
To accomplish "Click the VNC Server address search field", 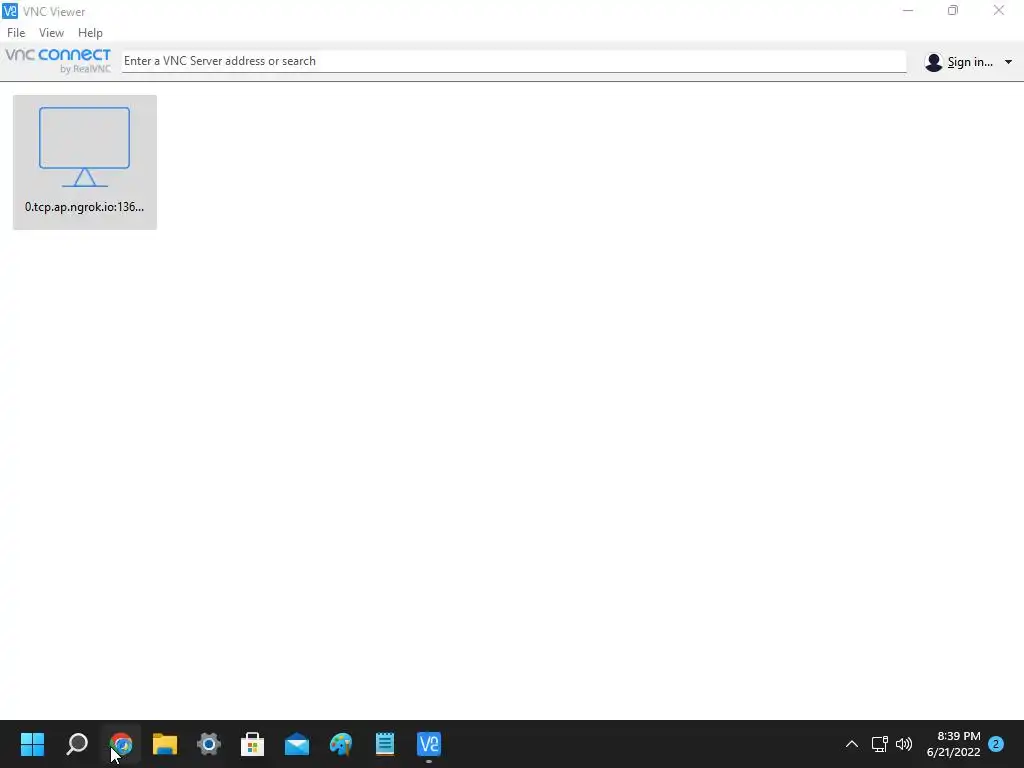I will click(x=514, y=61).
